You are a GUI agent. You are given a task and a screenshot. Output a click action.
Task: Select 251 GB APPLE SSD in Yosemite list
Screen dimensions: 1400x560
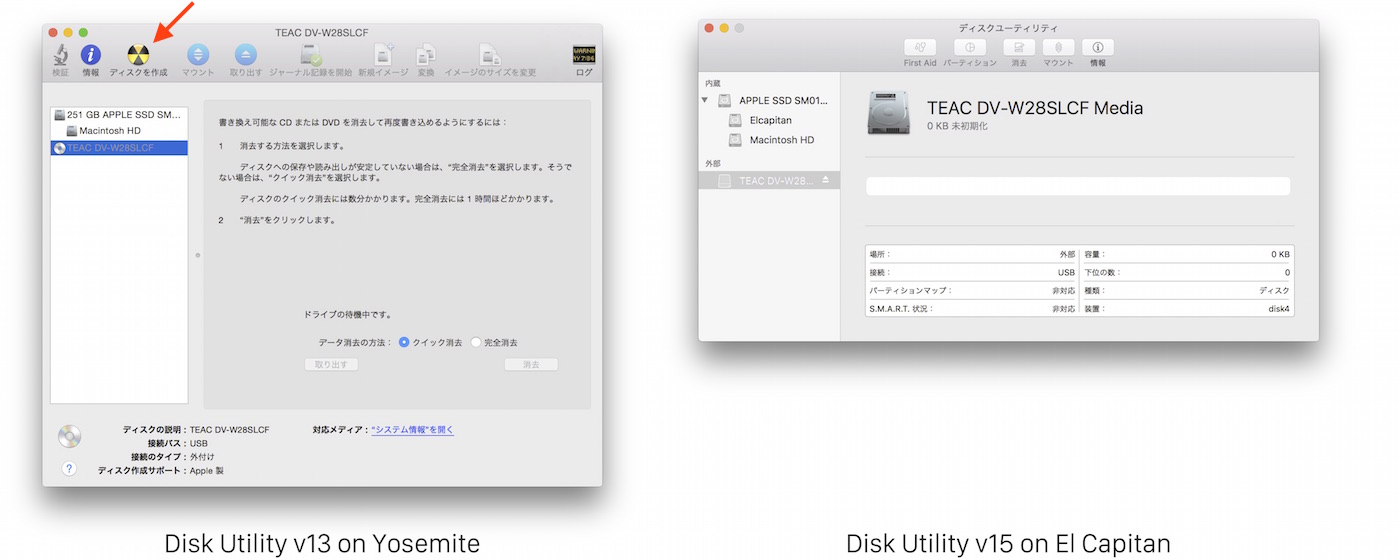[119, 115]
